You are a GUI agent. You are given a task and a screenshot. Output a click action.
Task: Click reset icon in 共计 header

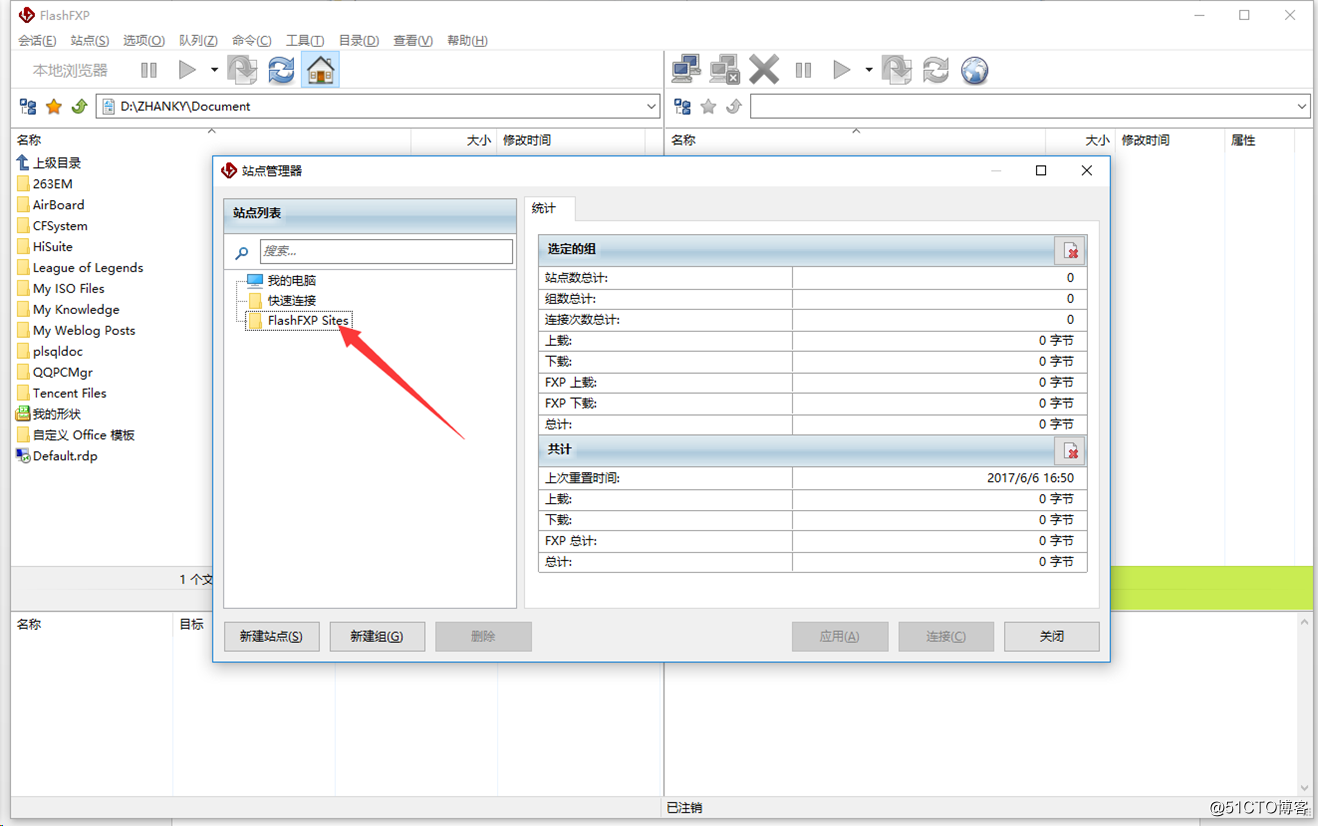(x=1070, y=451)
